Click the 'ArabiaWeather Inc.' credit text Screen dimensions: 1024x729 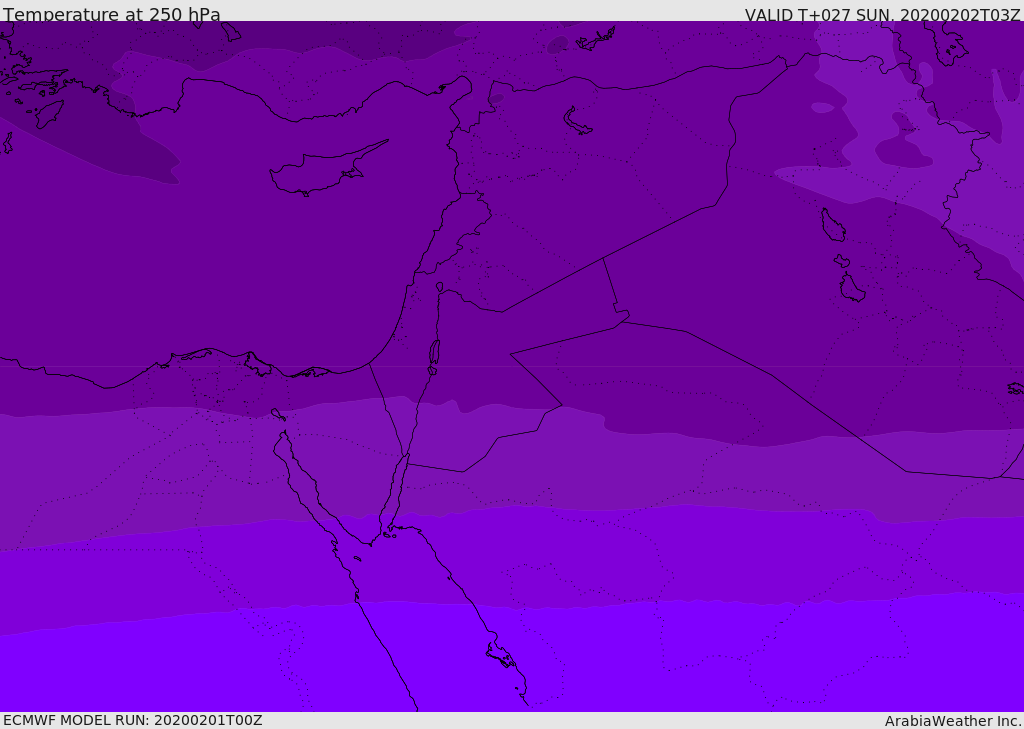953,721
